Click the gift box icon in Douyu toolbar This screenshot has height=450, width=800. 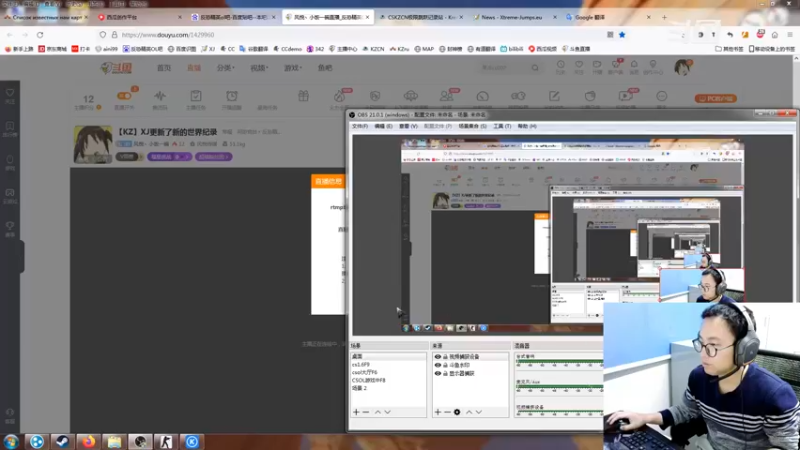(304, 96)
